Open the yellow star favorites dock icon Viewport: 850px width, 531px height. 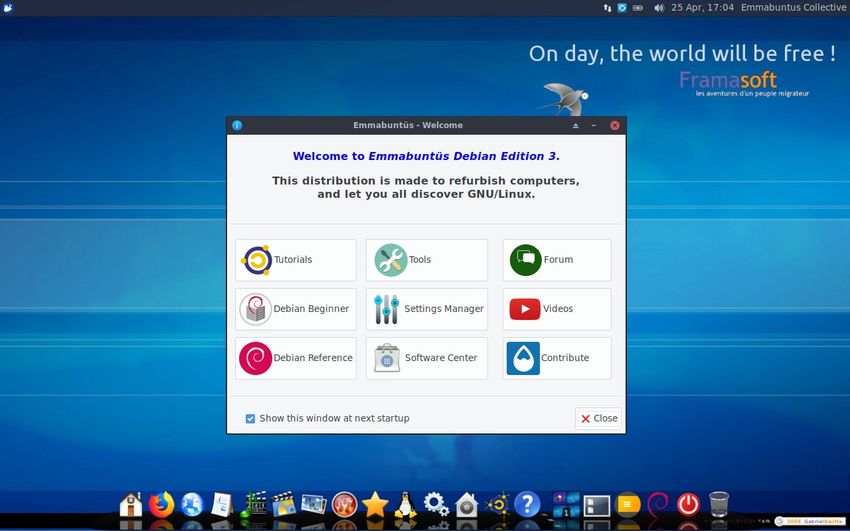click(x=375, y=504)
